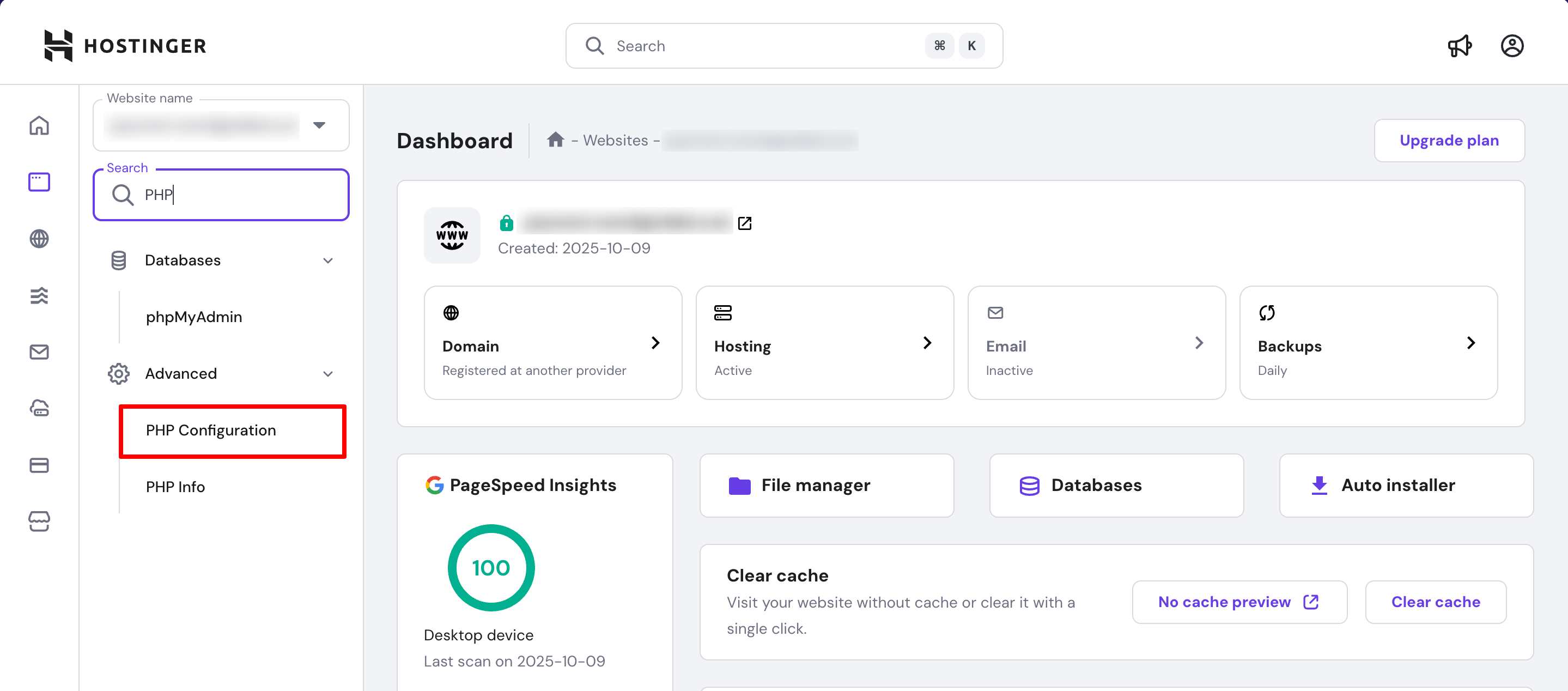Viewport: 1568px width, 691px height.
Task: Open Websites section icon in sidebar
Action: [x=39, y=182]
